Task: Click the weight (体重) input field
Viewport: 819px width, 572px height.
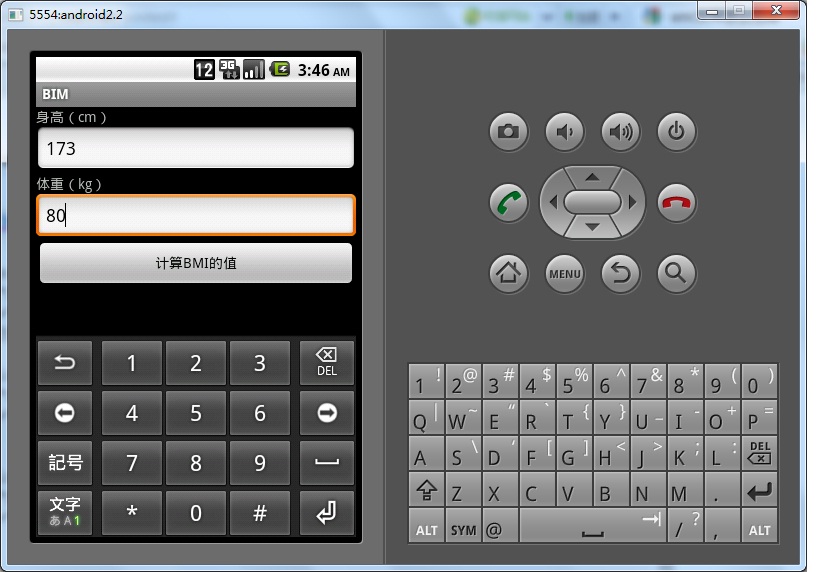Action: [x=196, y=215]
